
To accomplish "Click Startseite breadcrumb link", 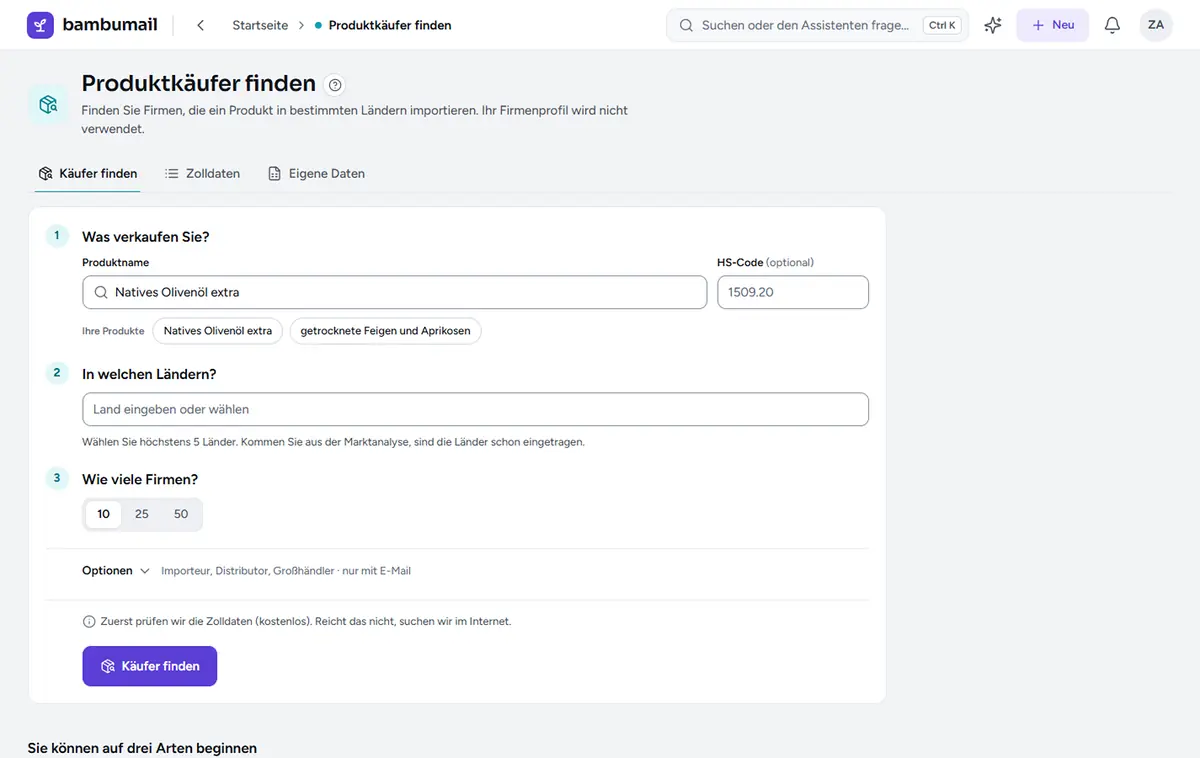I will pos(258,25).
